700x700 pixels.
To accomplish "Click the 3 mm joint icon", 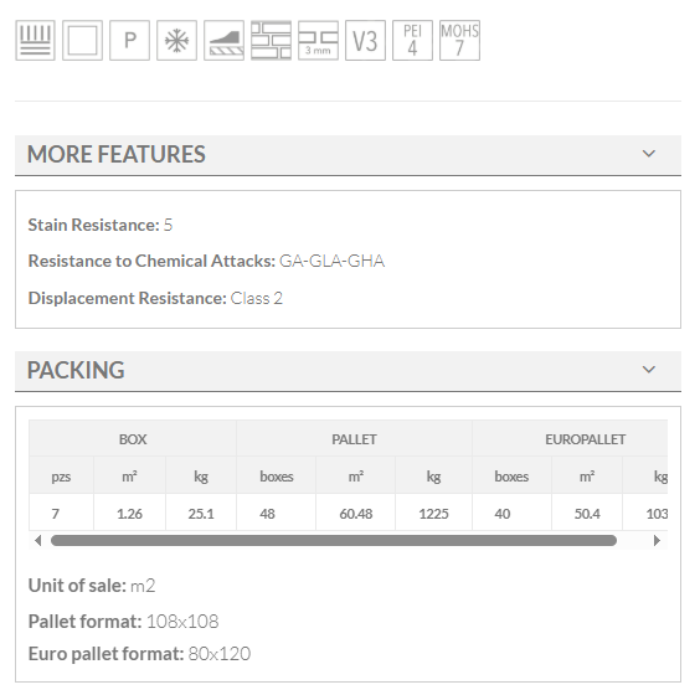I will pyautogui.click(x=318, y=41).
